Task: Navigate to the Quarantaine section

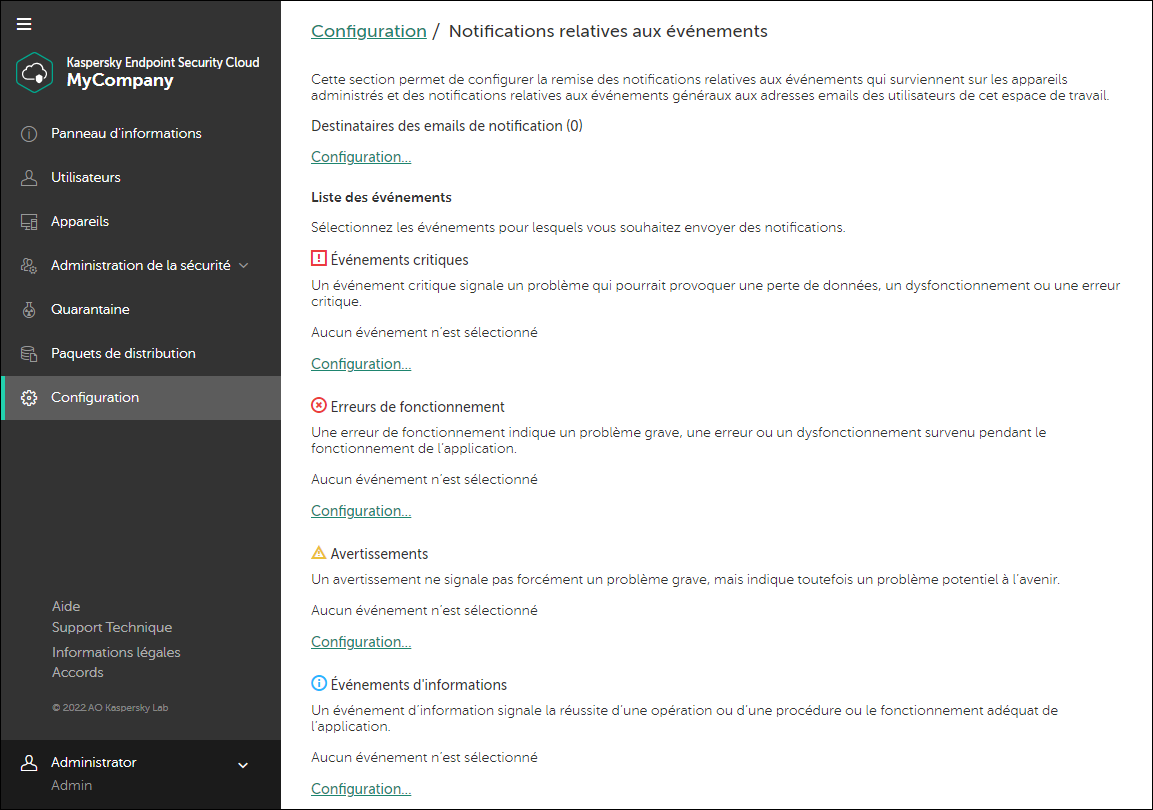Action: pos(91,309)
